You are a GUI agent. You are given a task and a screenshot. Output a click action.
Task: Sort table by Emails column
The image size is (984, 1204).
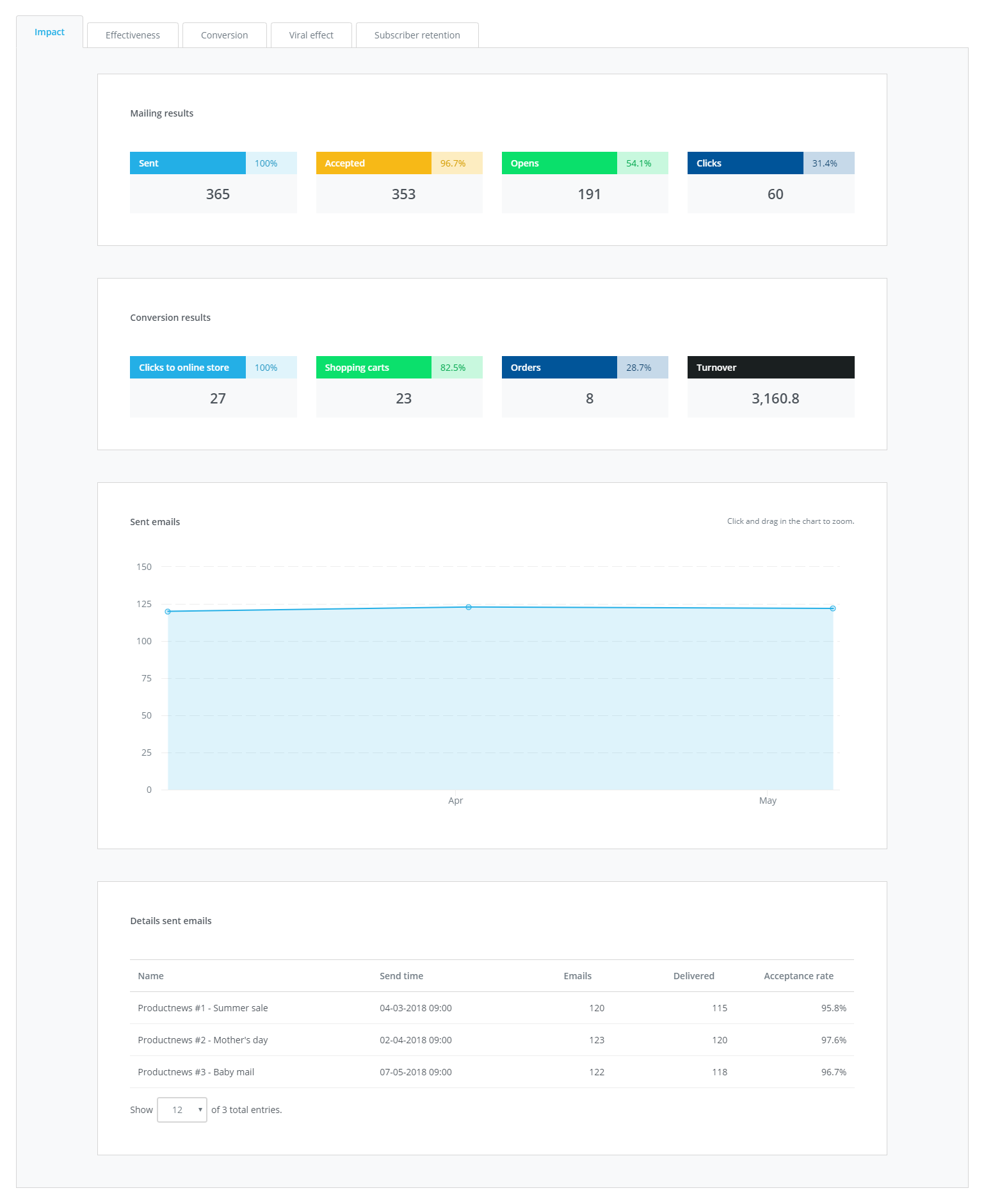pos(577,976)
